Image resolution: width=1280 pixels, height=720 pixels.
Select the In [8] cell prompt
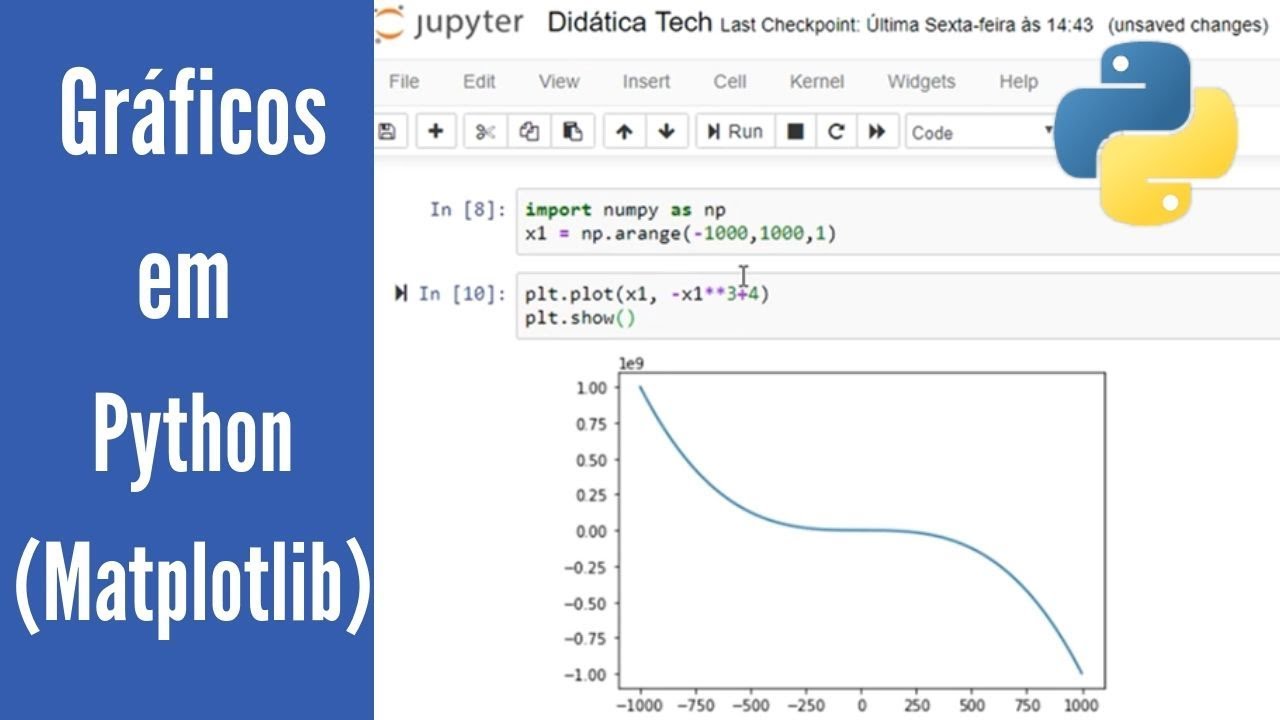pyautogui.click(x=469, y=210)
